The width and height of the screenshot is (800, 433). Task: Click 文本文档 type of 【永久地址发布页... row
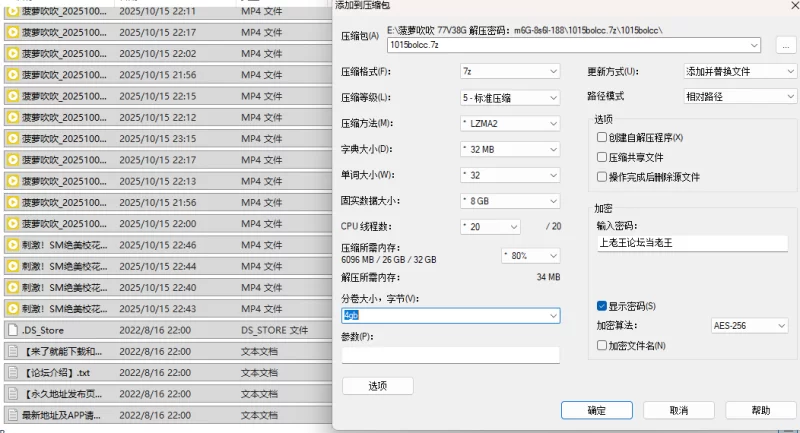(259, 394)
